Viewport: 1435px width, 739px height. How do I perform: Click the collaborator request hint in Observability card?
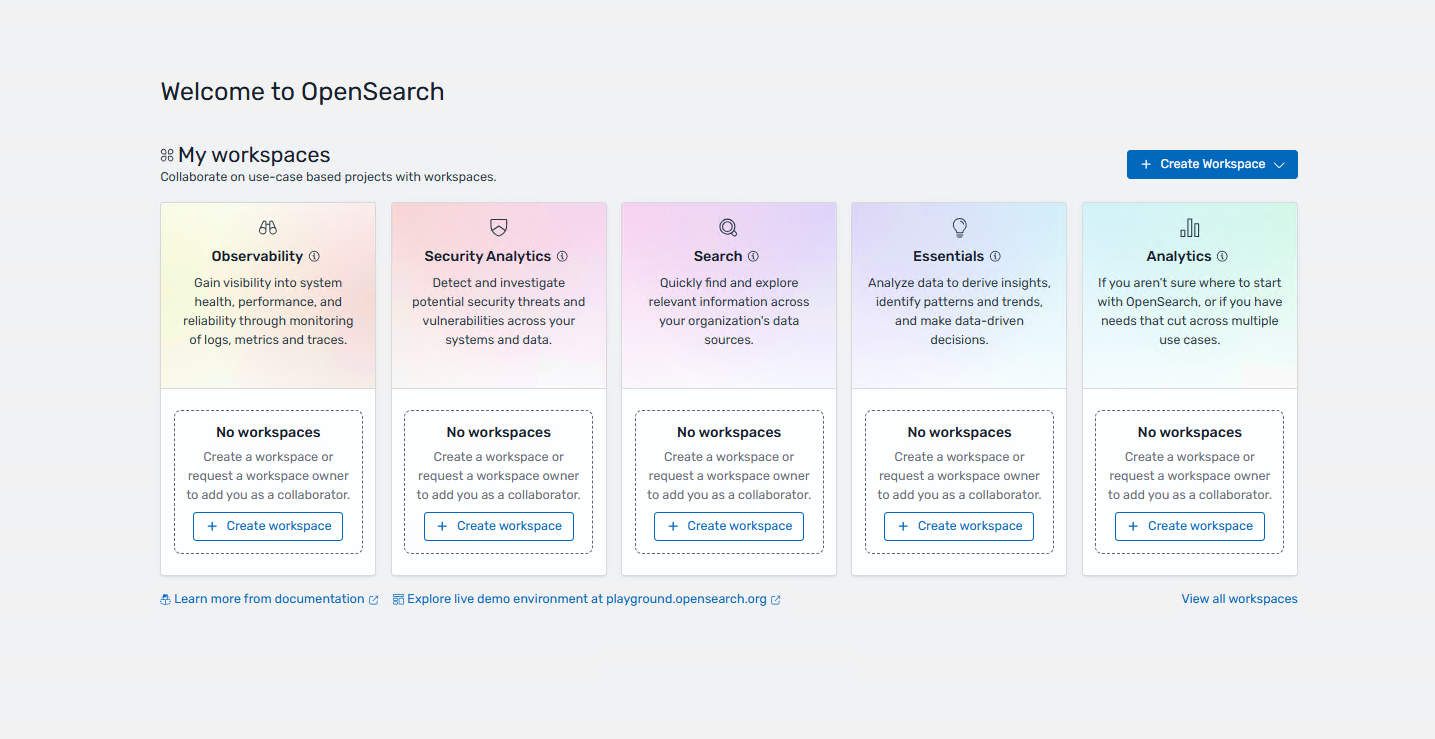click(x=268, y=476)
